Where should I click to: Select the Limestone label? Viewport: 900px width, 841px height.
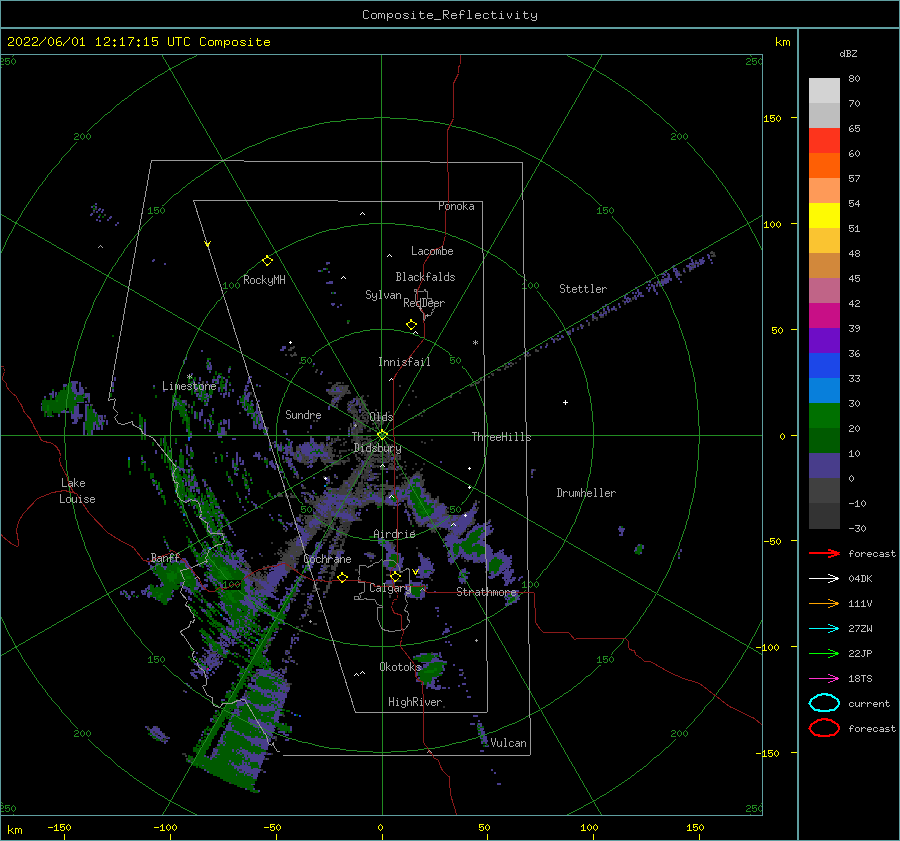(x=189, y=386)
